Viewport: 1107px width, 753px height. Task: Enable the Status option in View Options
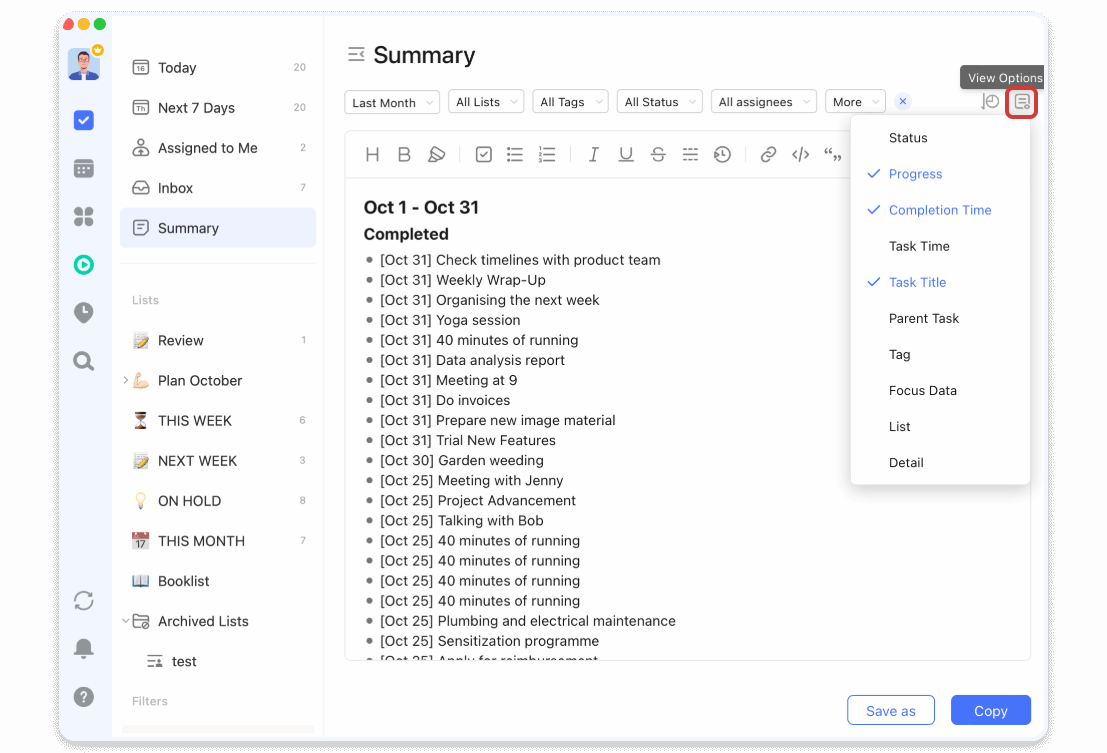908,138
